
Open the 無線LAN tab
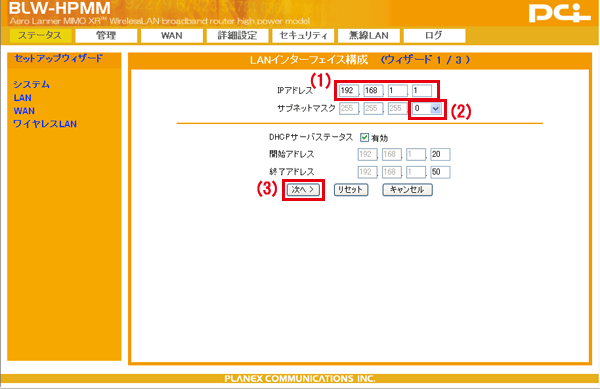(368, 36)
